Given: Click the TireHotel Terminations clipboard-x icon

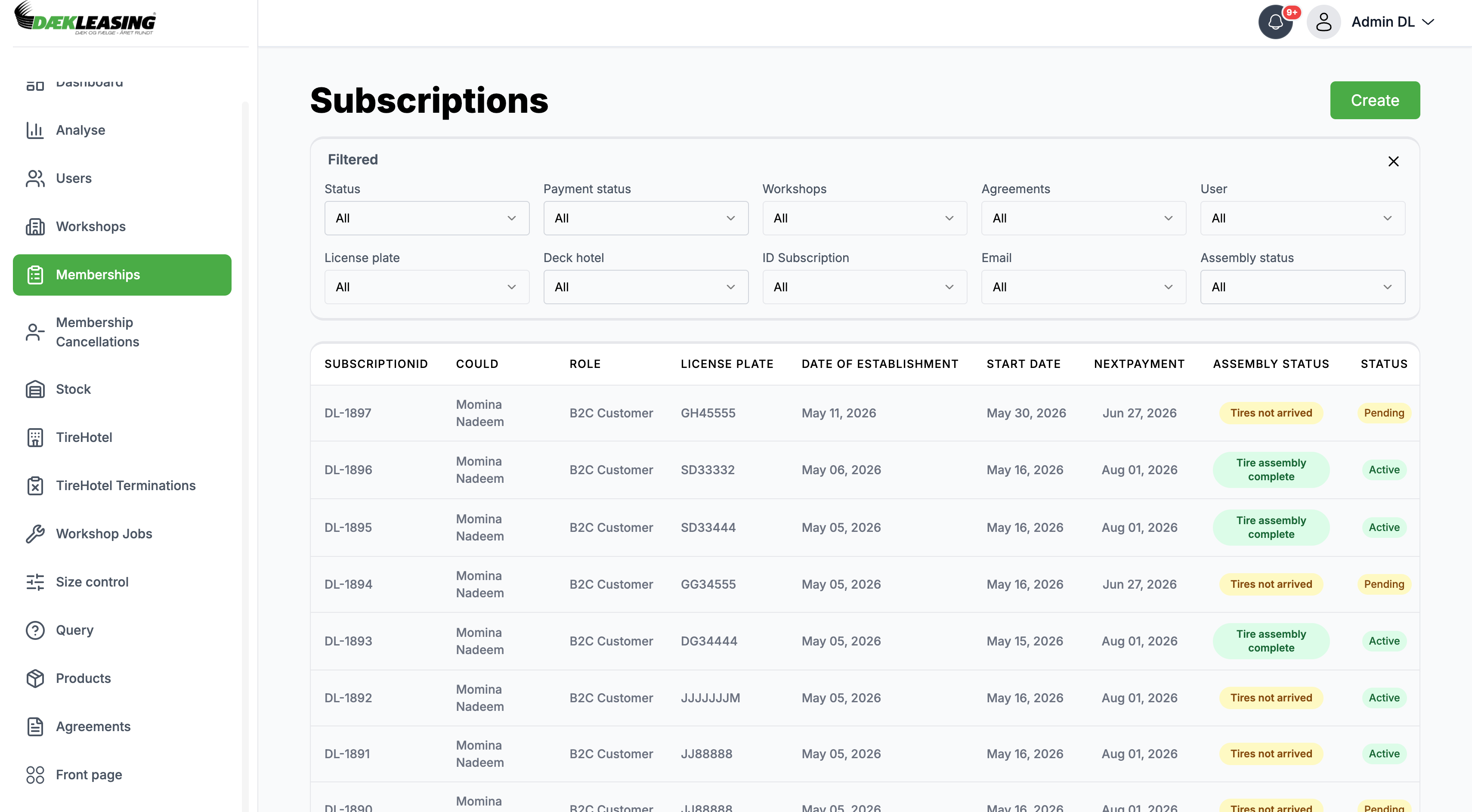Looking at the screenshot, I should (x=35, y=486).
